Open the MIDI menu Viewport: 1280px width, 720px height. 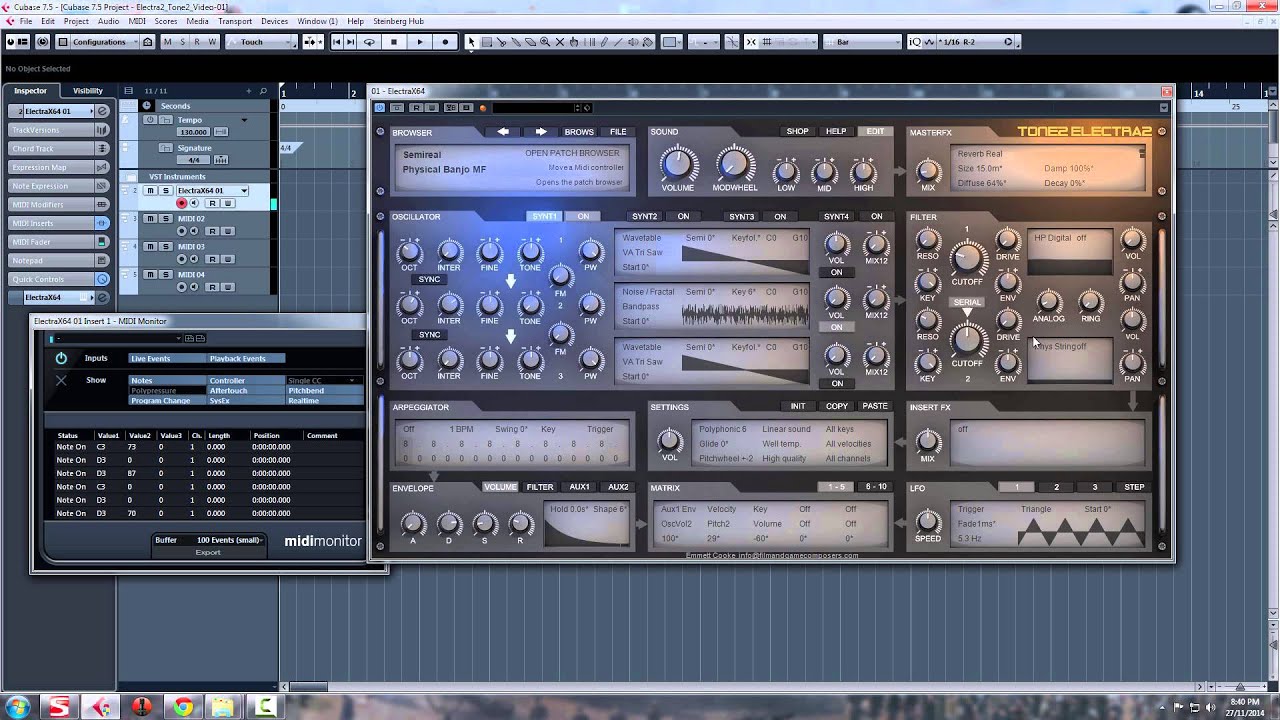[x=137, y=21]
